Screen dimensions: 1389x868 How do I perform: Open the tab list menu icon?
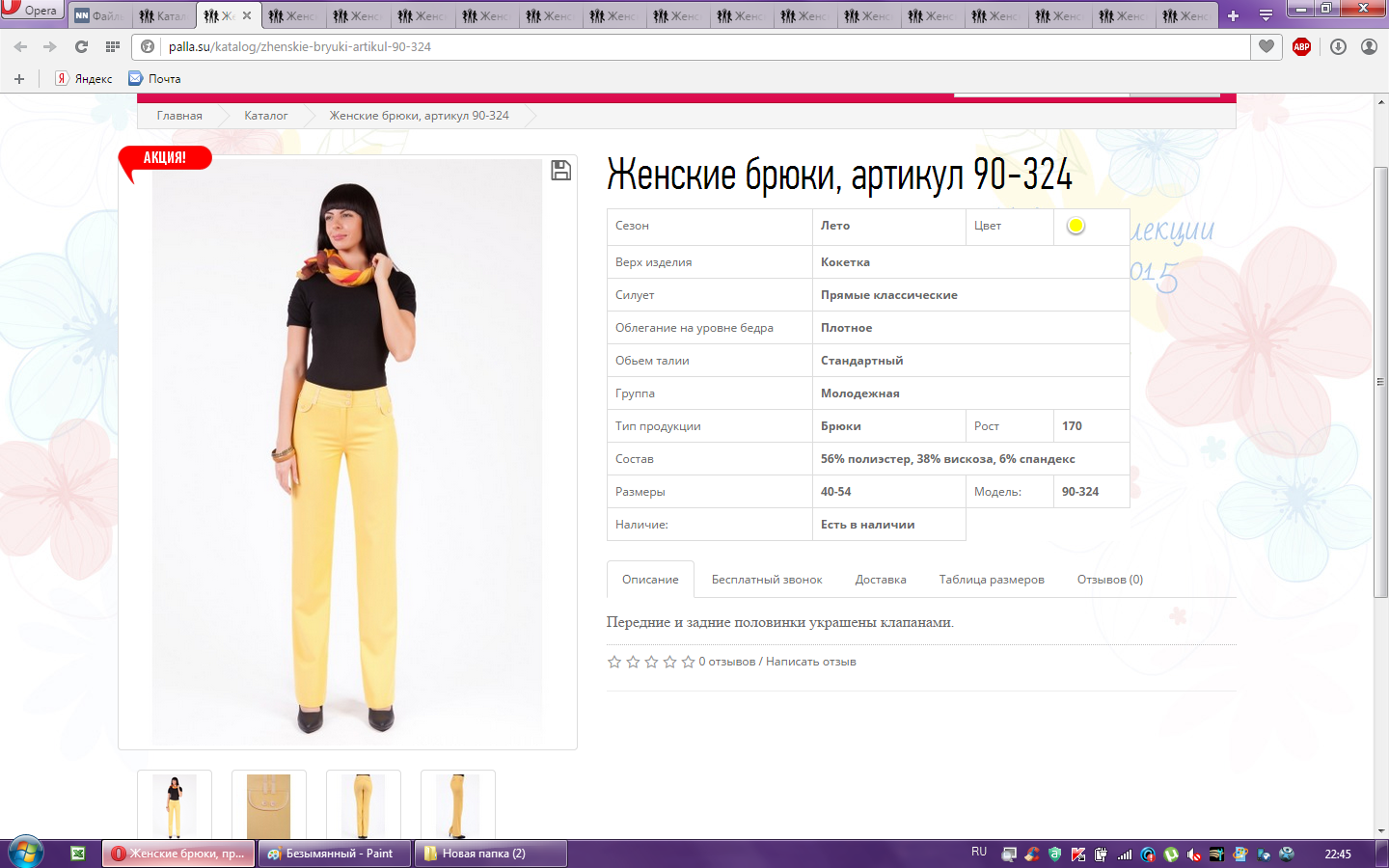tap(1266, 15)
